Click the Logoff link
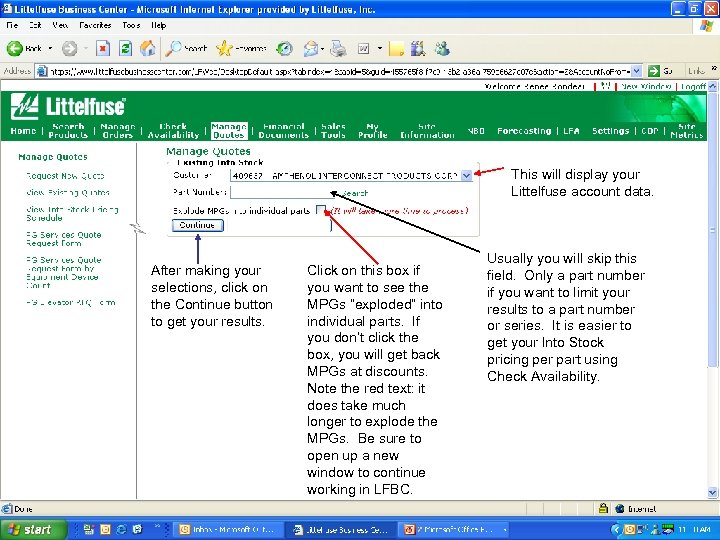The width and height of the screenshot is (720, 540). click(693, 86)
